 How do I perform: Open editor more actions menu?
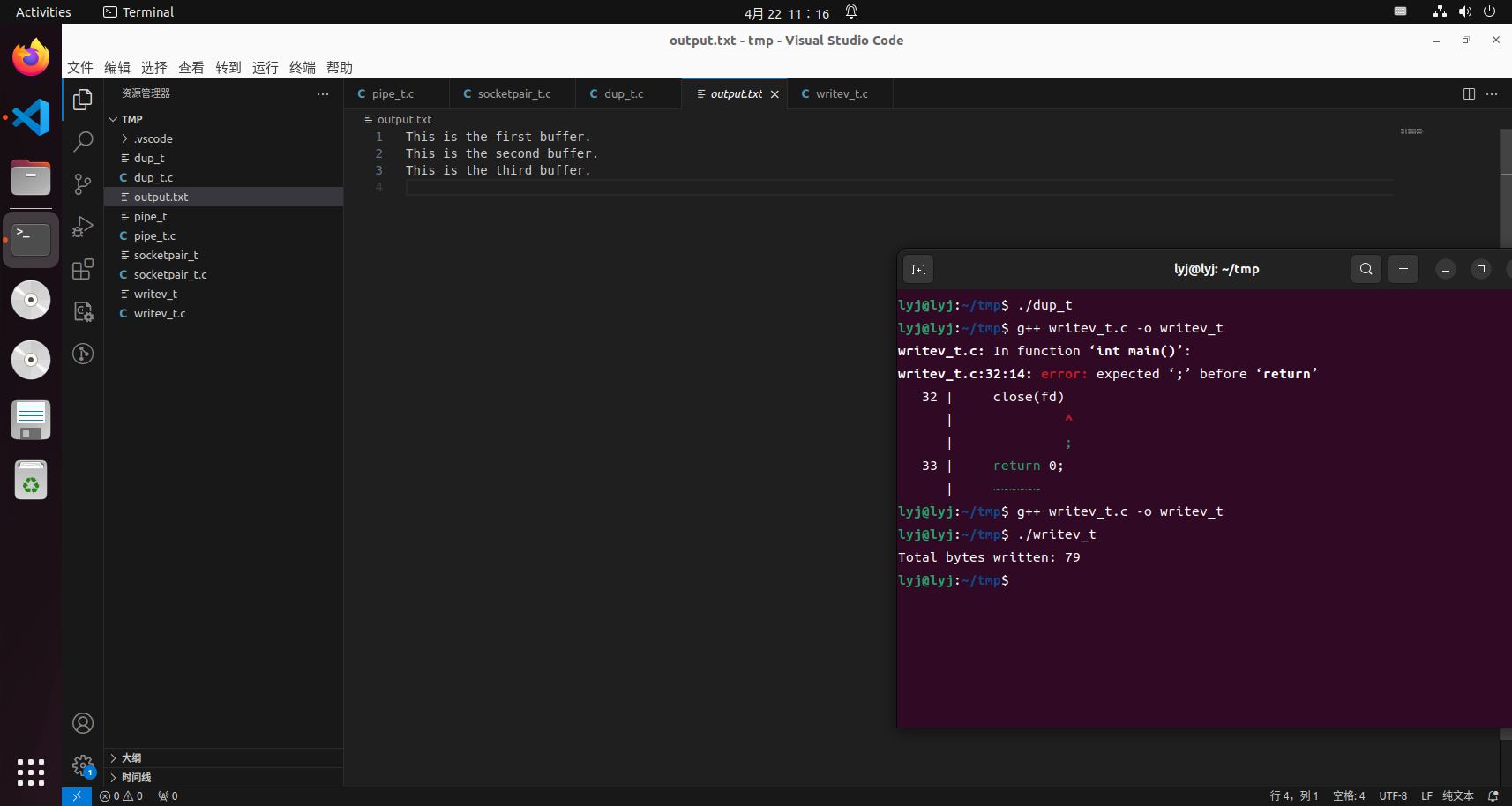(x=1492, y=93)
